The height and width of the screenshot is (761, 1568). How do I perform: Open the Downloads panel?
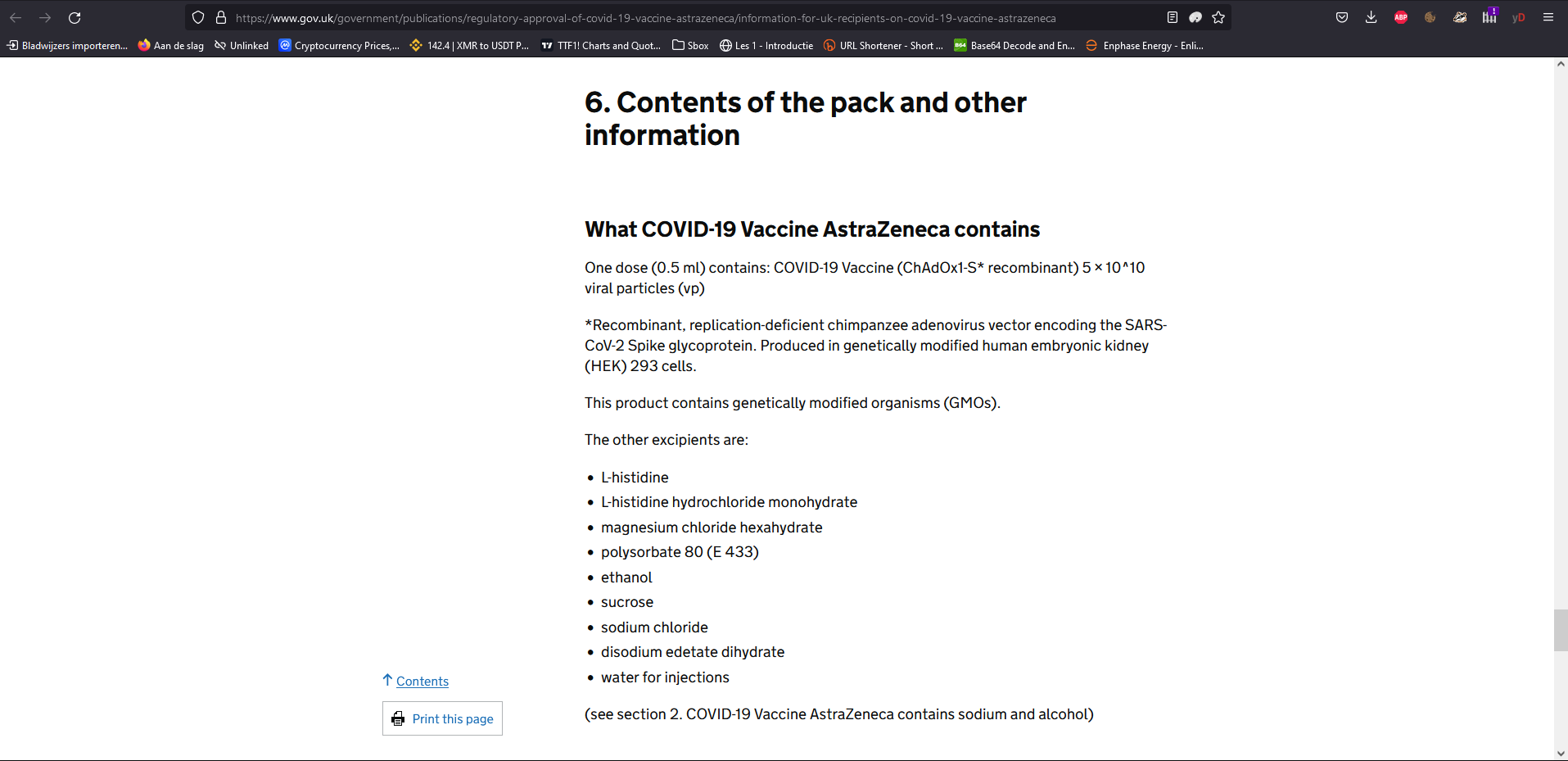(x=1371, y=17)
